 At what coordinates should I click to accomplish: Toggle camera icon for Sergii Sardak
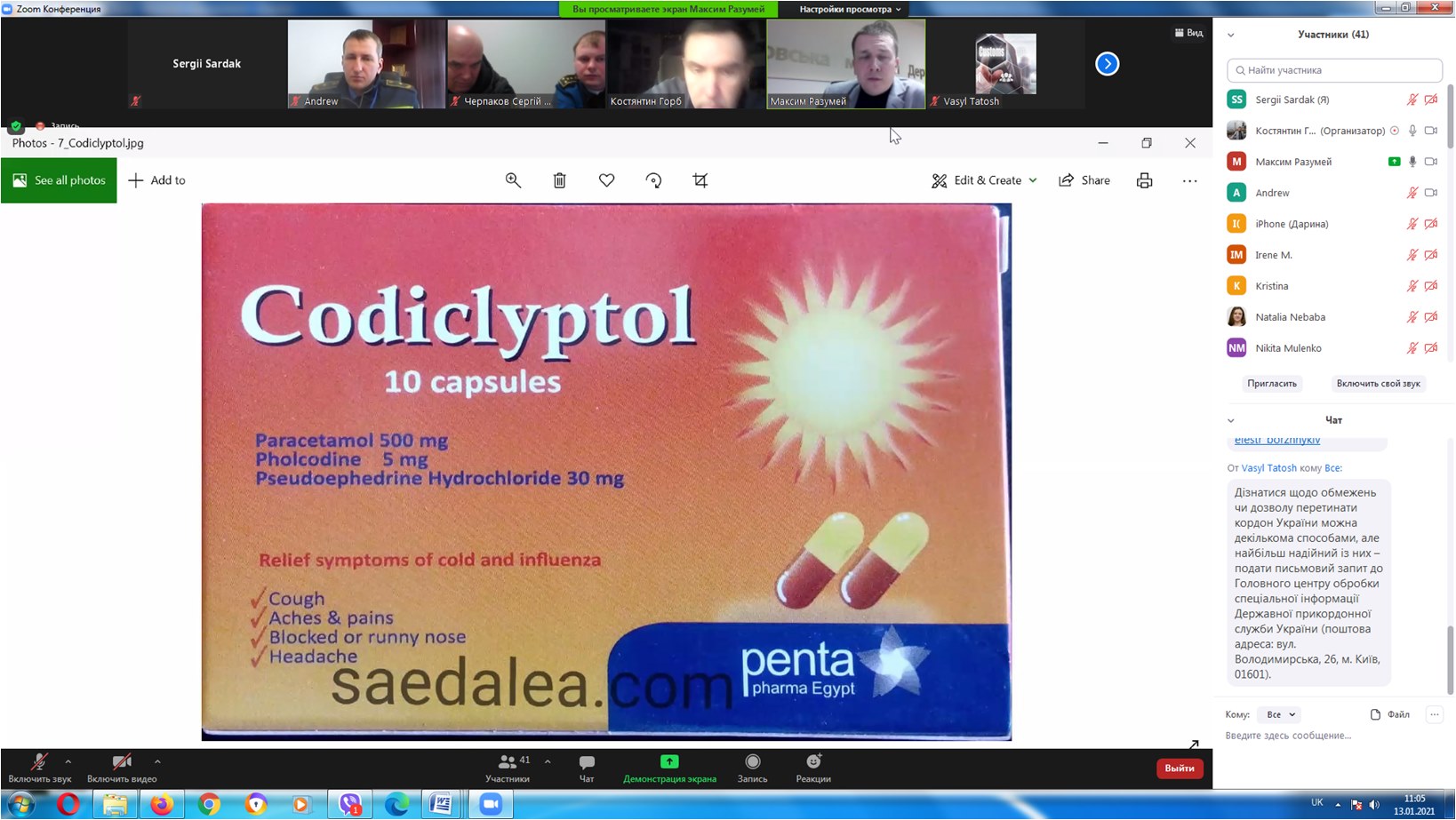click(1431, 100)
